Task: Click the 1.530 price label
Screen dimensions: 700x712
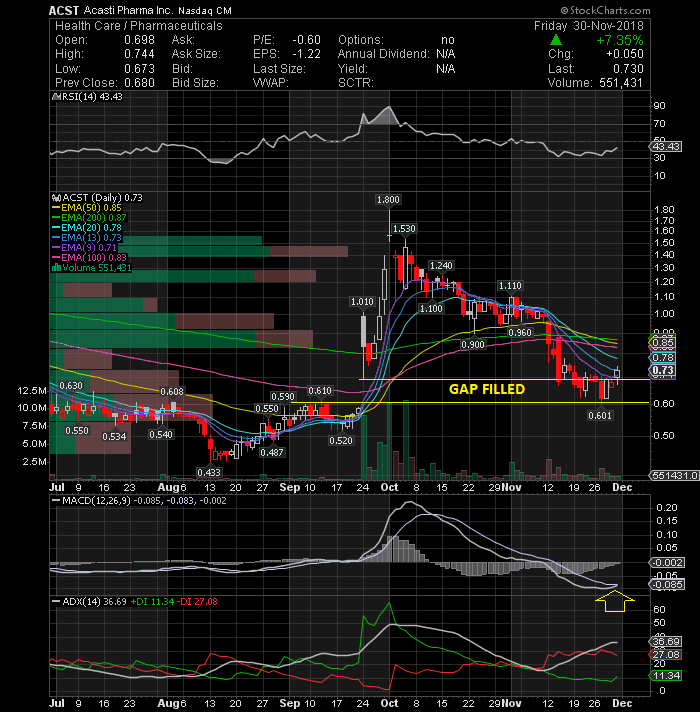Action: click(404, 228)
